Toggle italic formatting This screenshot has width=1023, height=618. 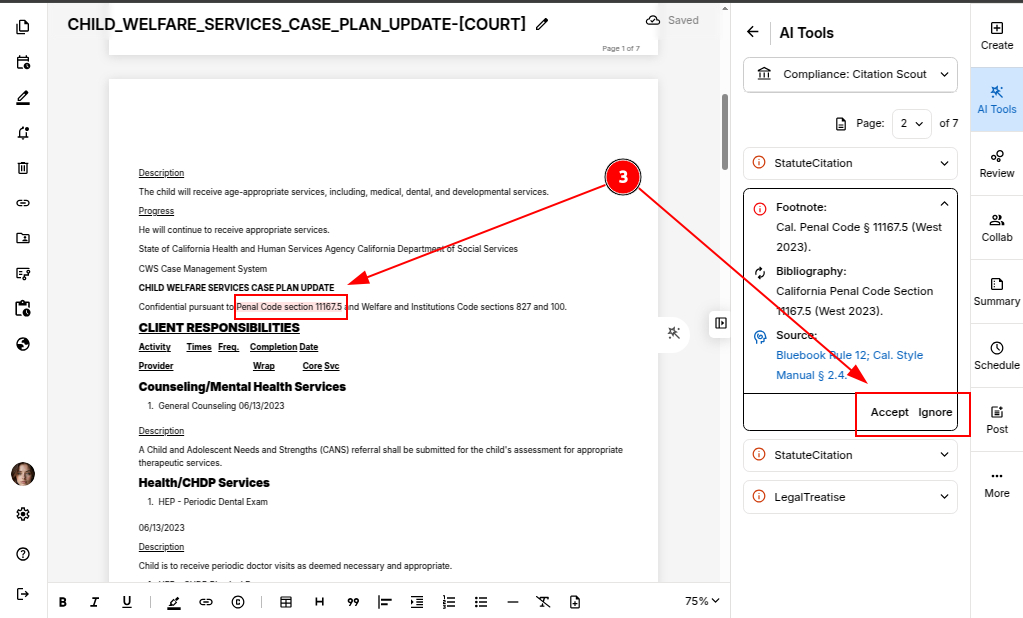(95, 602)
